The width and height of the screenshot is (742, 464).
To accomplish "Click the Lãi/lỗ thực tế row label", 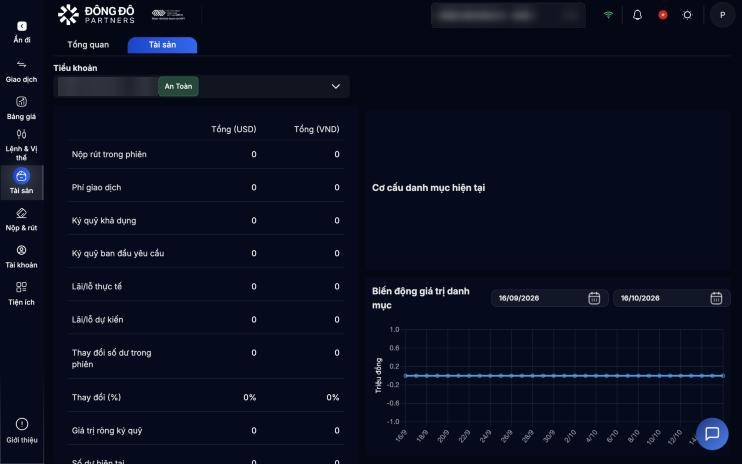I will (97, 286).
